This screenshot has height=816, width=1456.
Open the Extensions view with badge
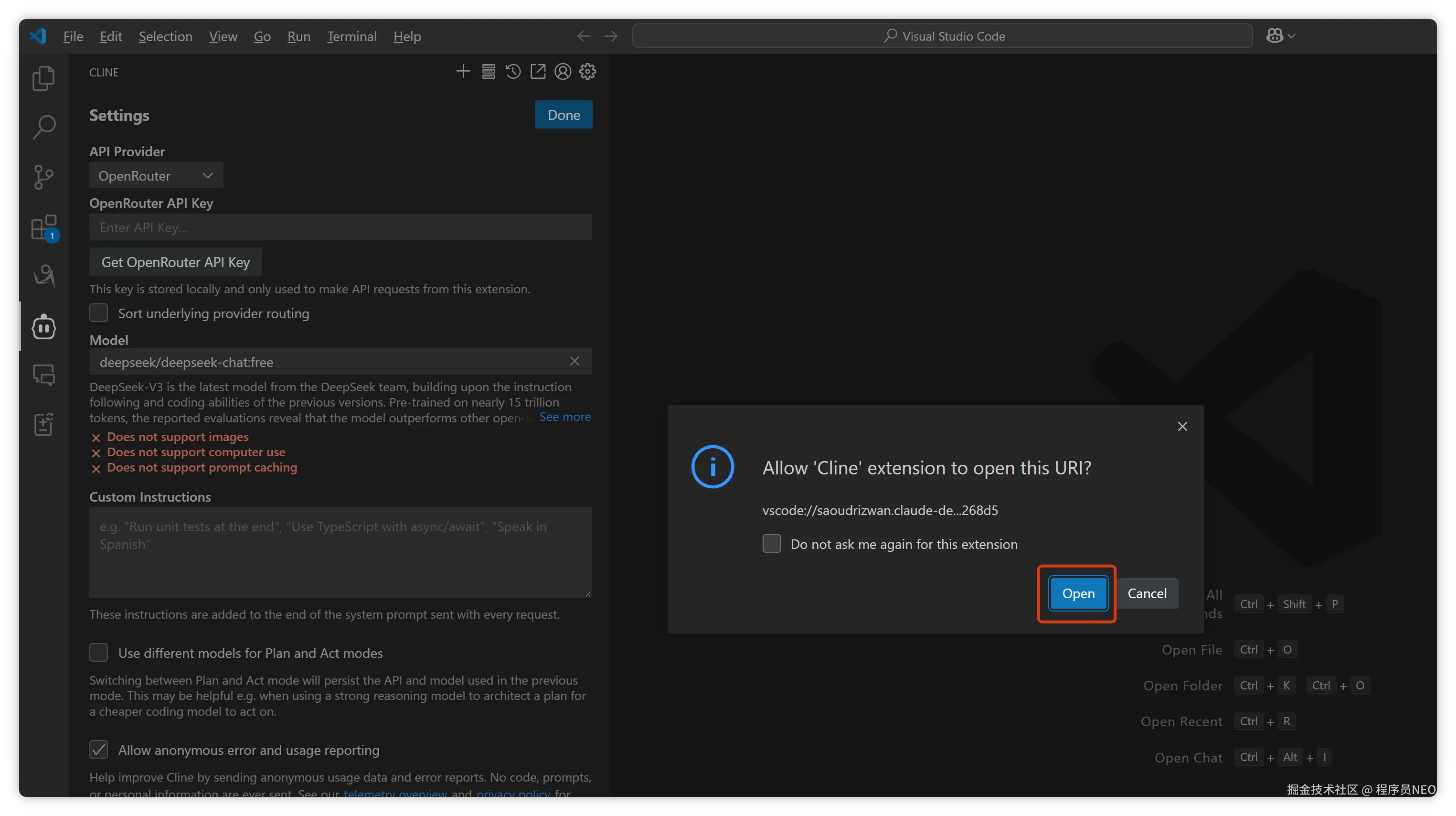[x=43, y=227]
